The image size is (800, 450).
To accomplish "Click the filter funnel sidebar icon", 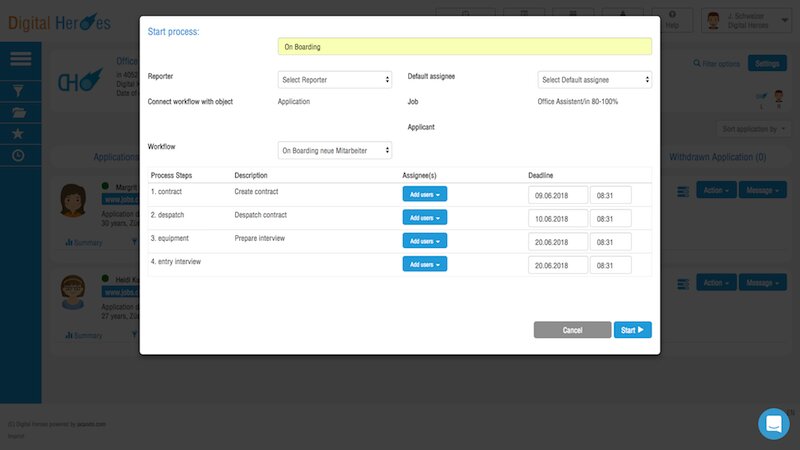I will coord(19,90).
